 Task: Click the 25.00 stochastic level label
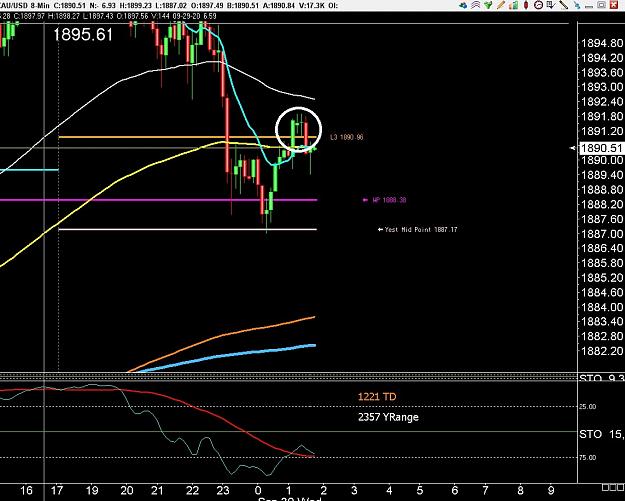588,407
